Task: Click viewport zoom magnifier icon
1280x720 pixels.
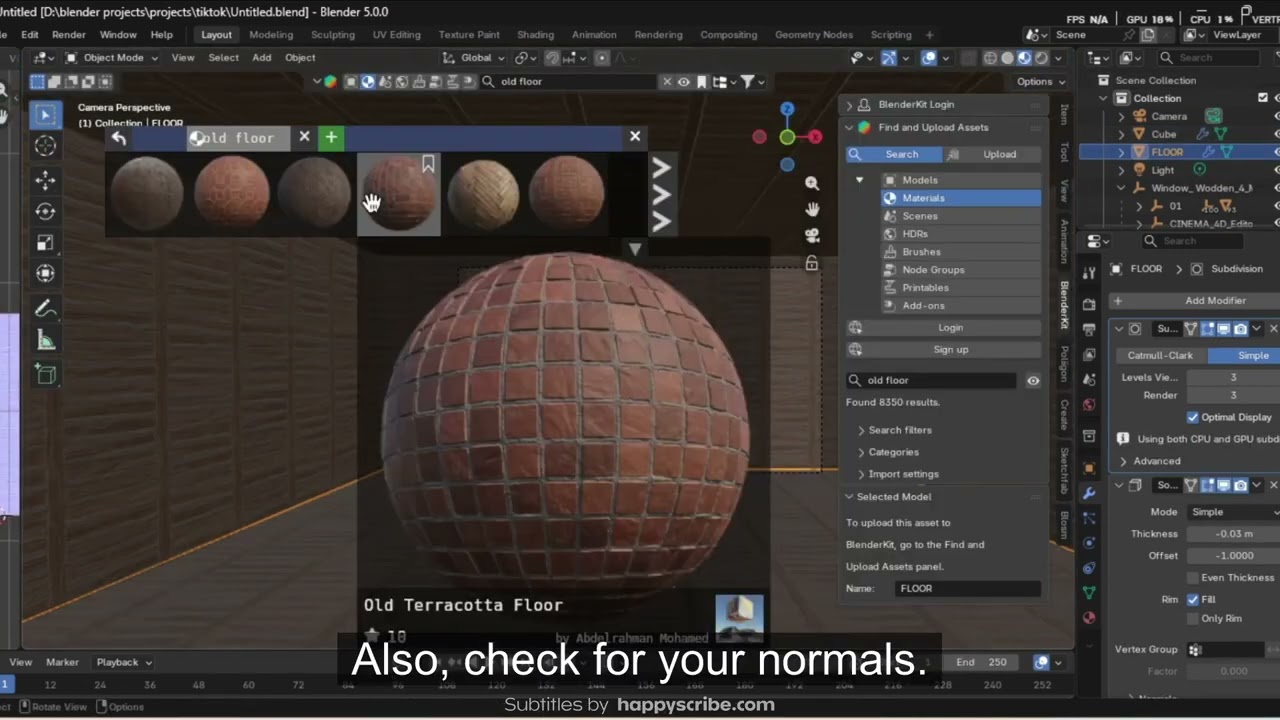Action: (x=812, y=183)
